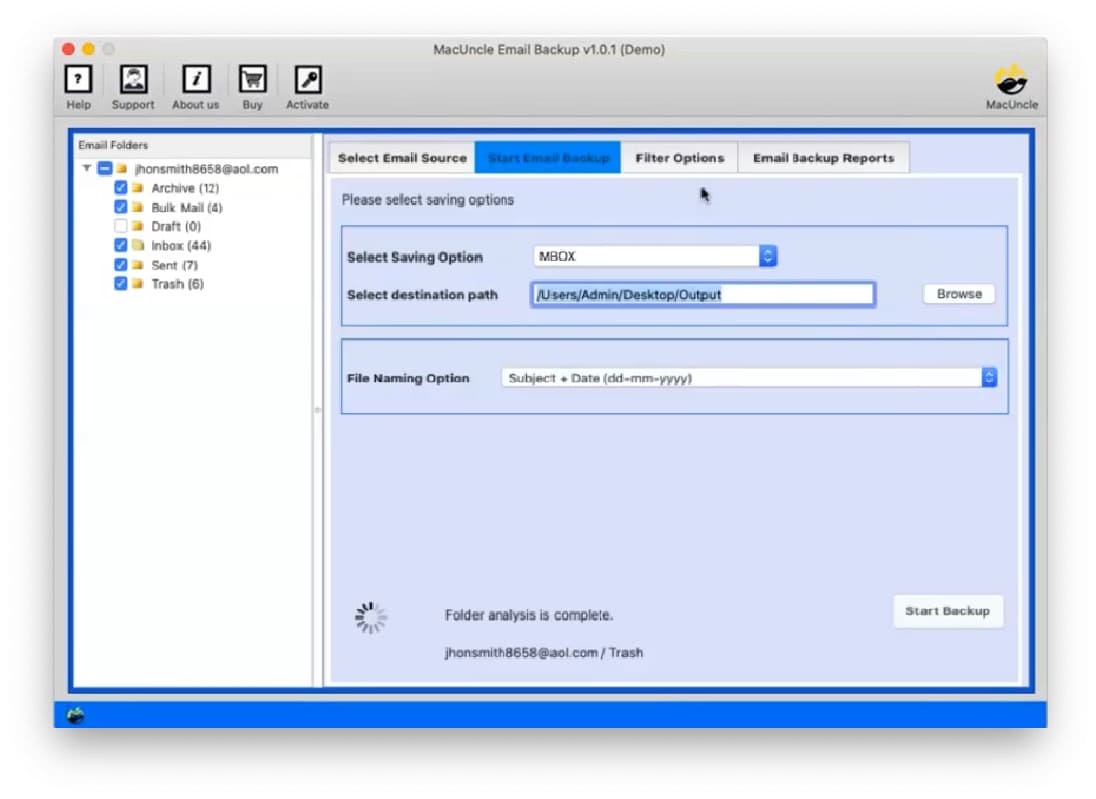Browse for a destination folder
This screenshot has width=1096, height=799.
tap(957, 294)
